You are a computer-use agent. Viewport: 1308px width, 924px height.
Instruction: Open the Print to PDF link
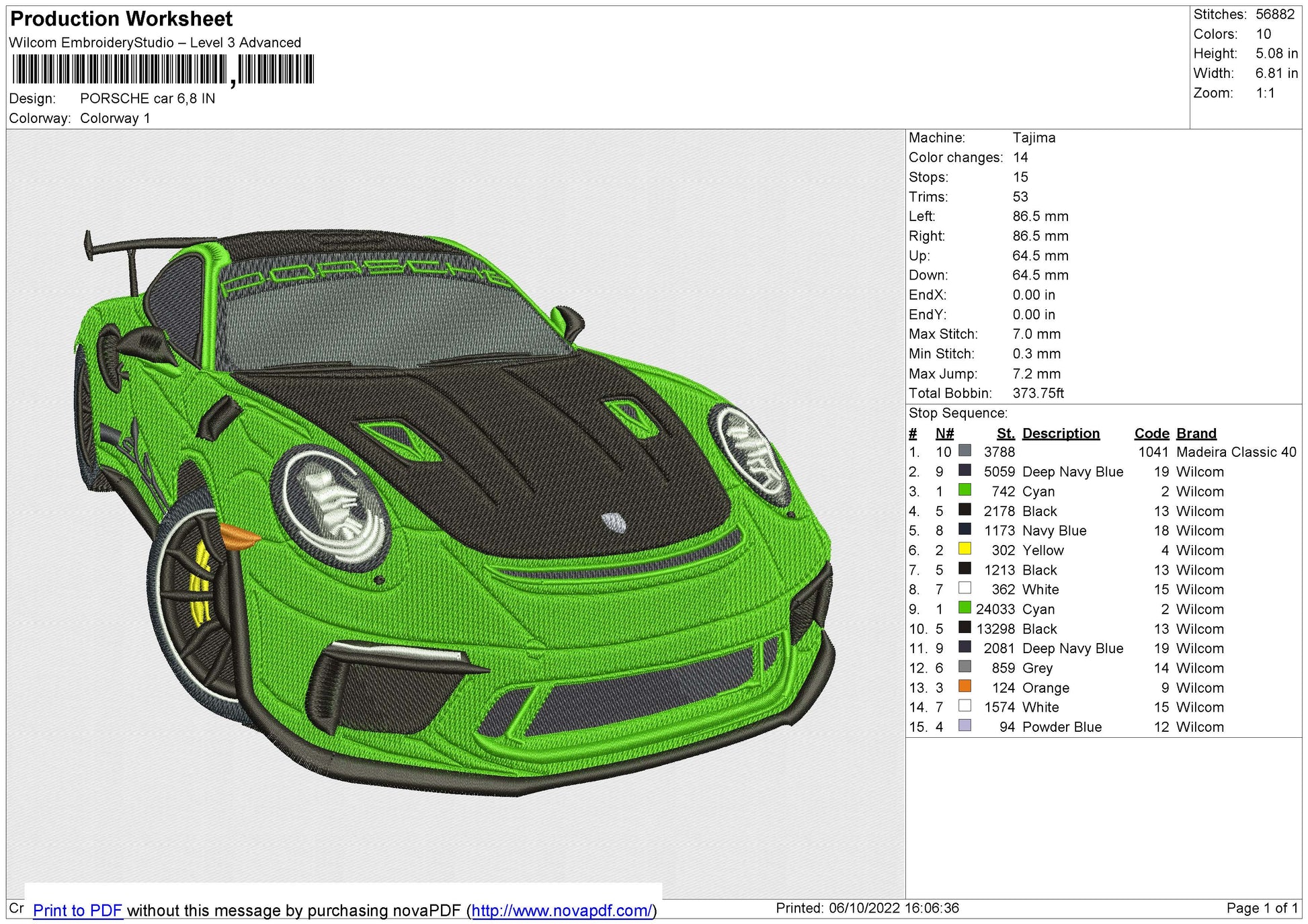coord(77,911)
